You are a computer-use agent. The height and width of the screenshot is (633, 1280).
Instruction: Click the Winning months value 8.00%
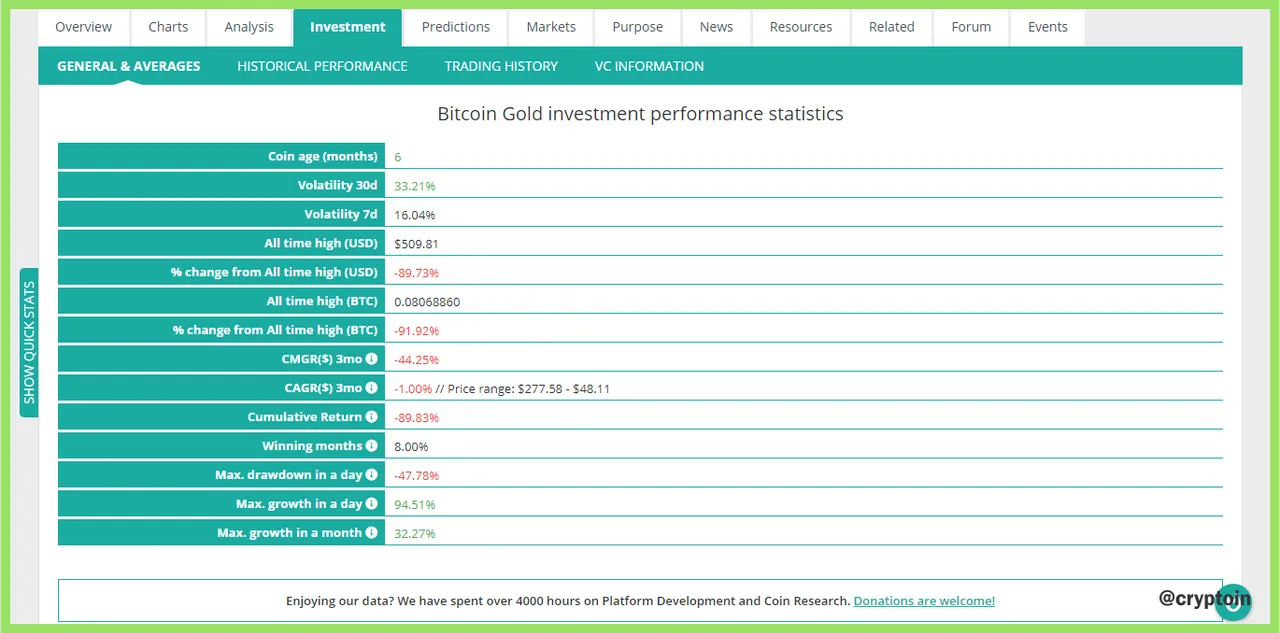click(x=411, y=447)
